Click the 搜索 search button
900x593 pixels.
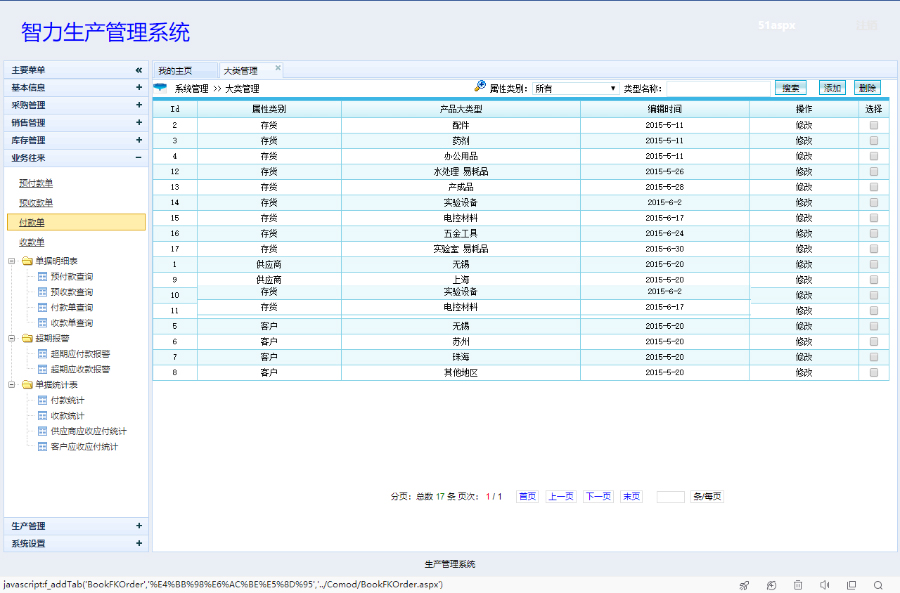pos(791,88)
